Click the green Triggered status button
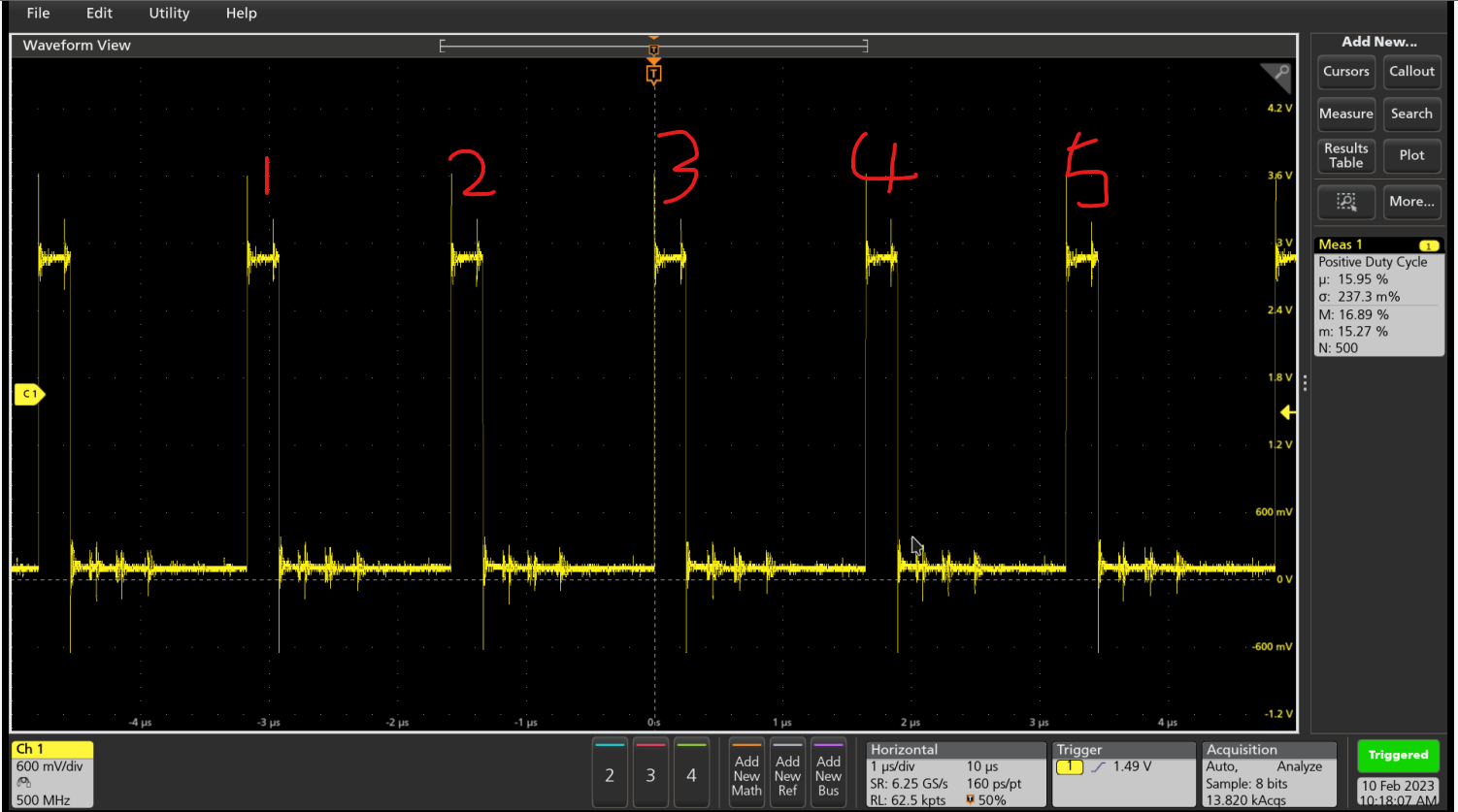Image resolution: width=1458 pixels, height=812 pixels. pyautogui.click(x=1398, y=755)
